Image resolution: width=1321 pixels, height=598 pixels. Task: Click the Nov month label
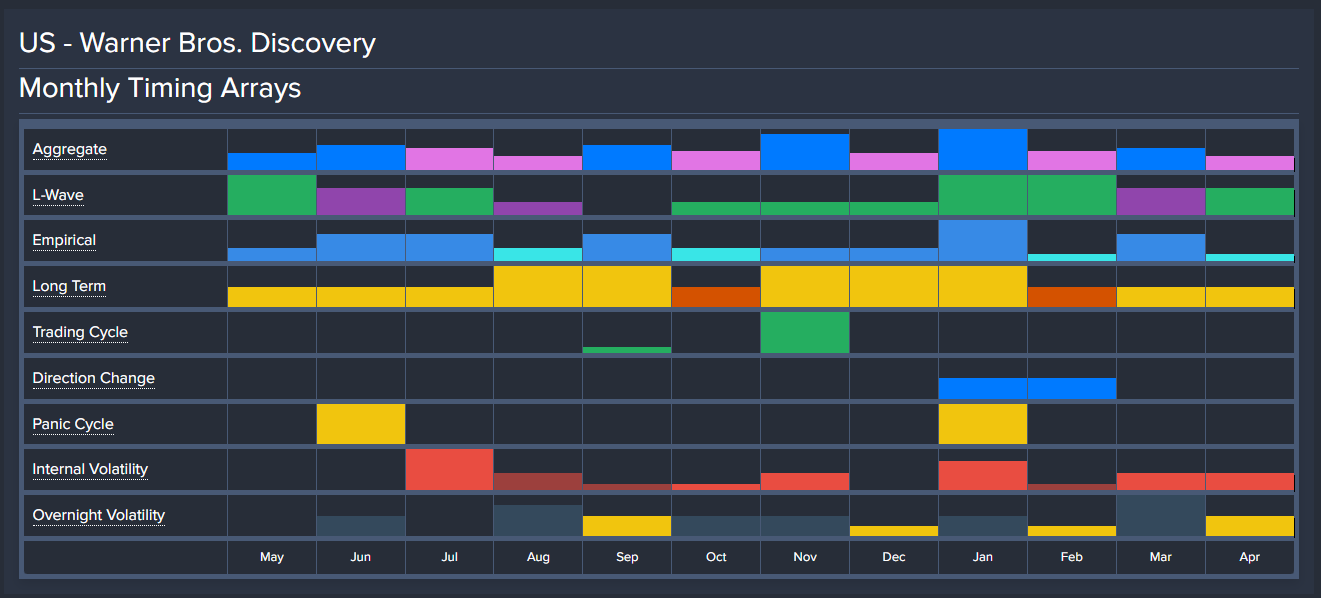(x=805, y=557)
